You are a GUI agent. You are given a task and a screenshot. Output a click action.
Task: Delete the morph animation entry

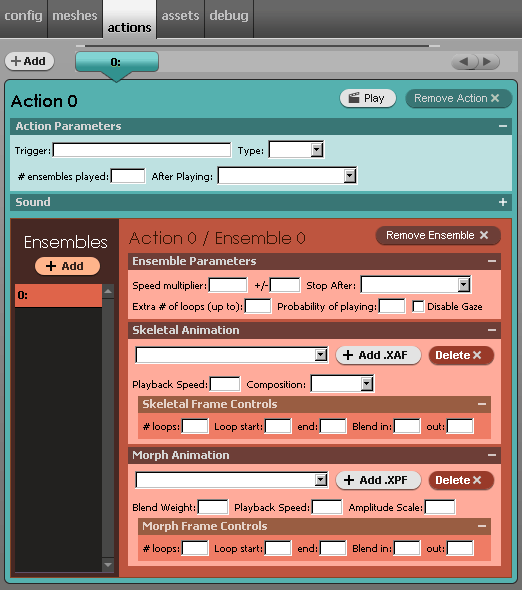(x=461, y=480)
